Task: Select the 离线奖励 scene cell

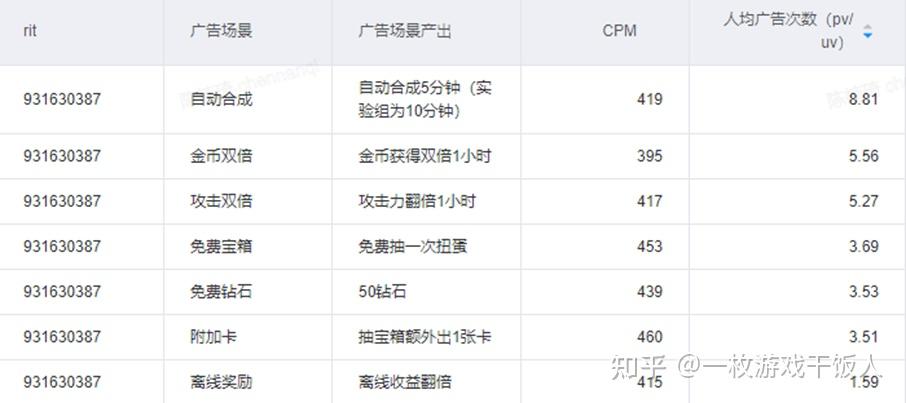Action: tap(221, 382)
